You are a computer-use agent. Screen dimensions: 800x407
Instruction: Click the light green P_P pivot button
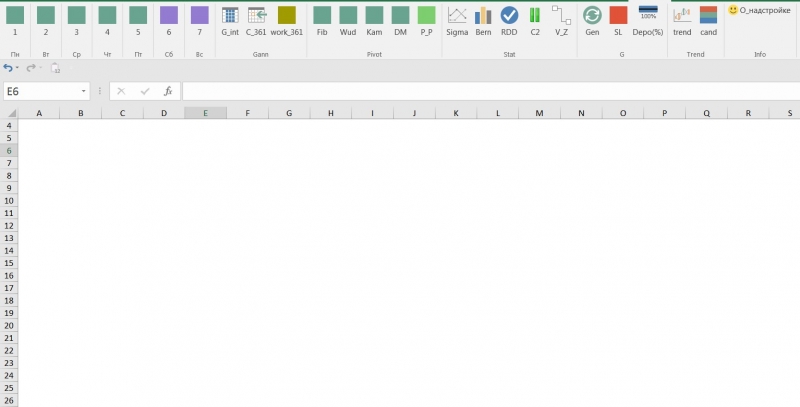(427, 21)
